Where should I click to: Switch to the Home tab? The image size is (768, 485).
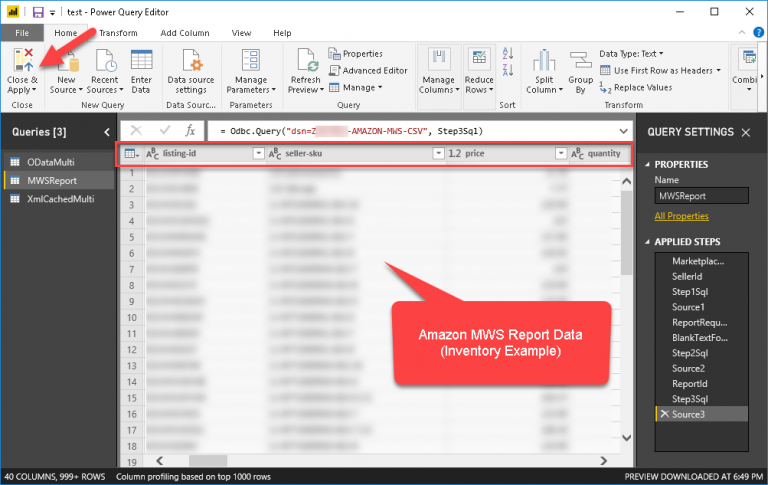[x=66, y=33]
